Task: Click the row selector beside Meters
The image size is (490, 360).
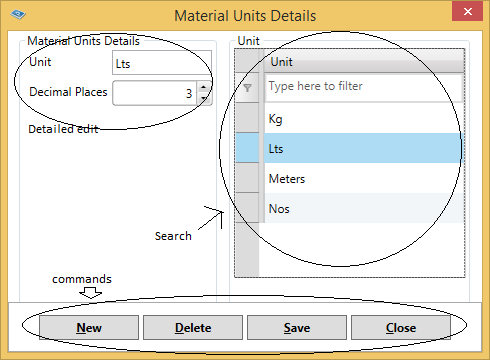Action: (247, 178)
